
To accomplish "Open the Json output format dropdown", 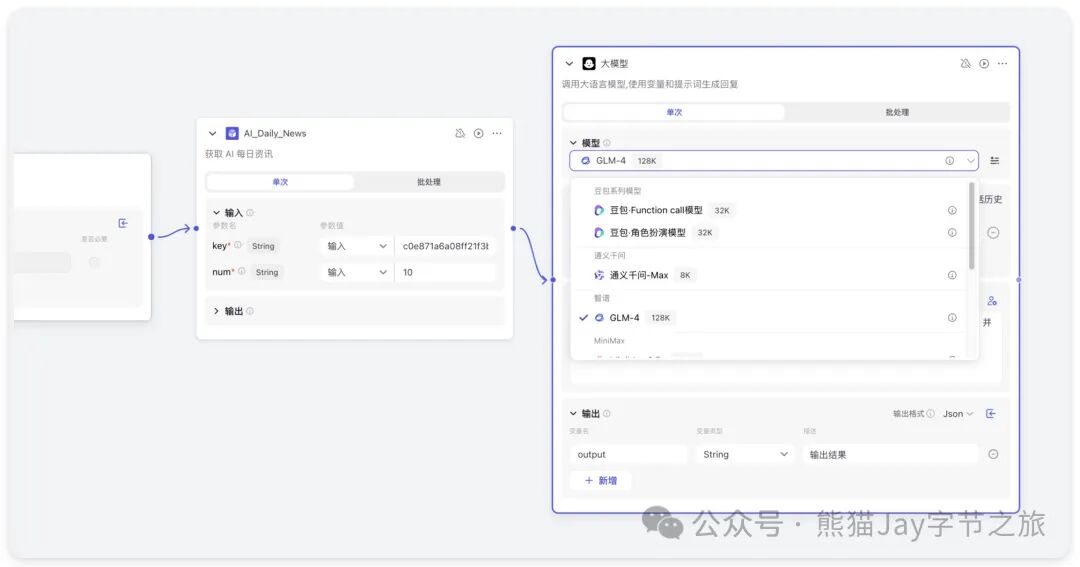I will 958,414.
